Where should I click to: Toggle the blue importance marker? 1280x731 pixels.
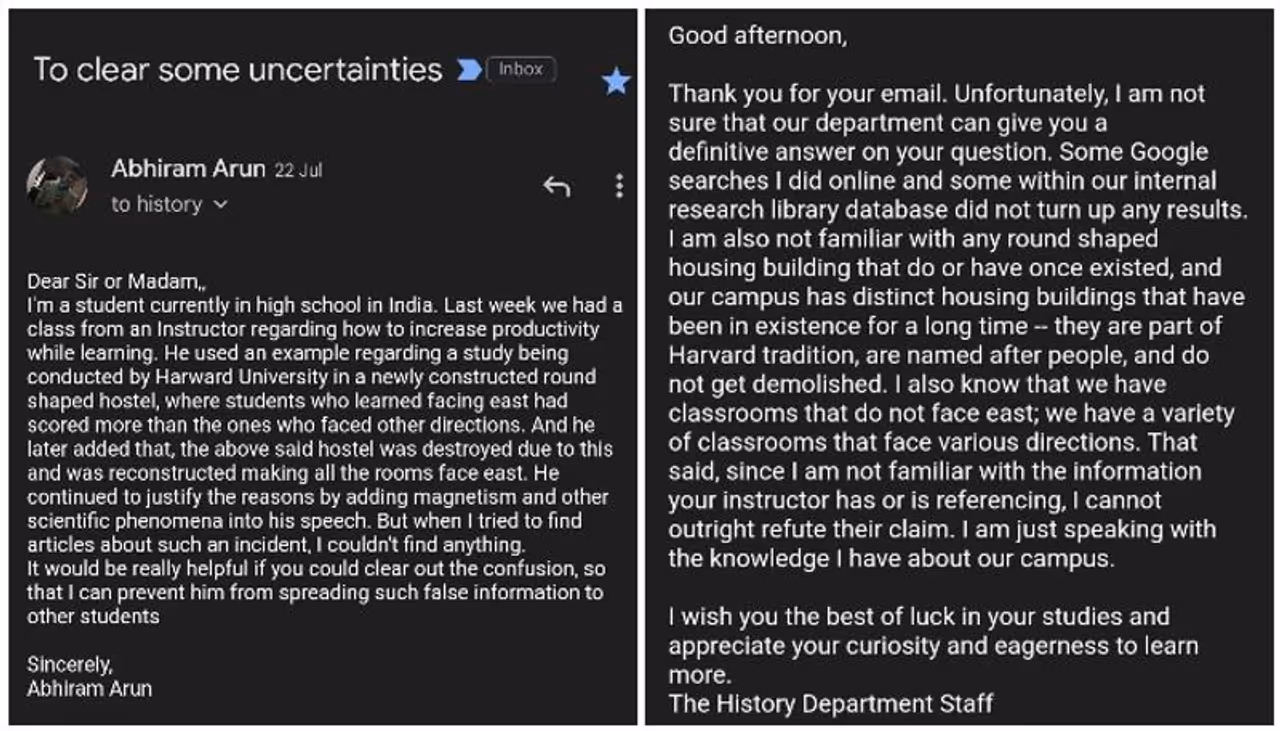coord(468,70)
